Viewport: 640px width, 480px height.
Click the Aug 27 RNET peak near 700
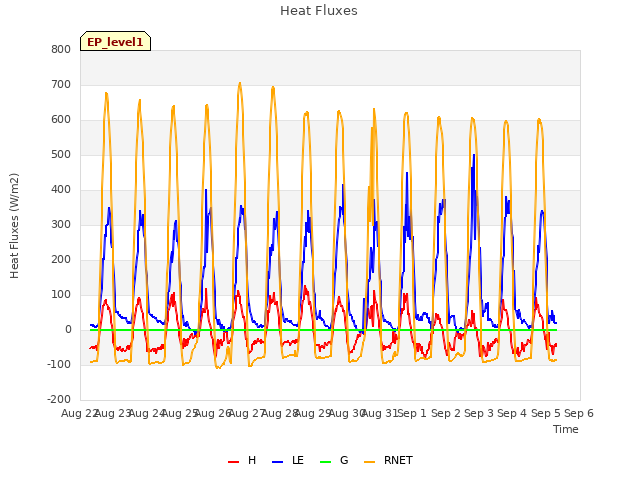tap(240, 83)
